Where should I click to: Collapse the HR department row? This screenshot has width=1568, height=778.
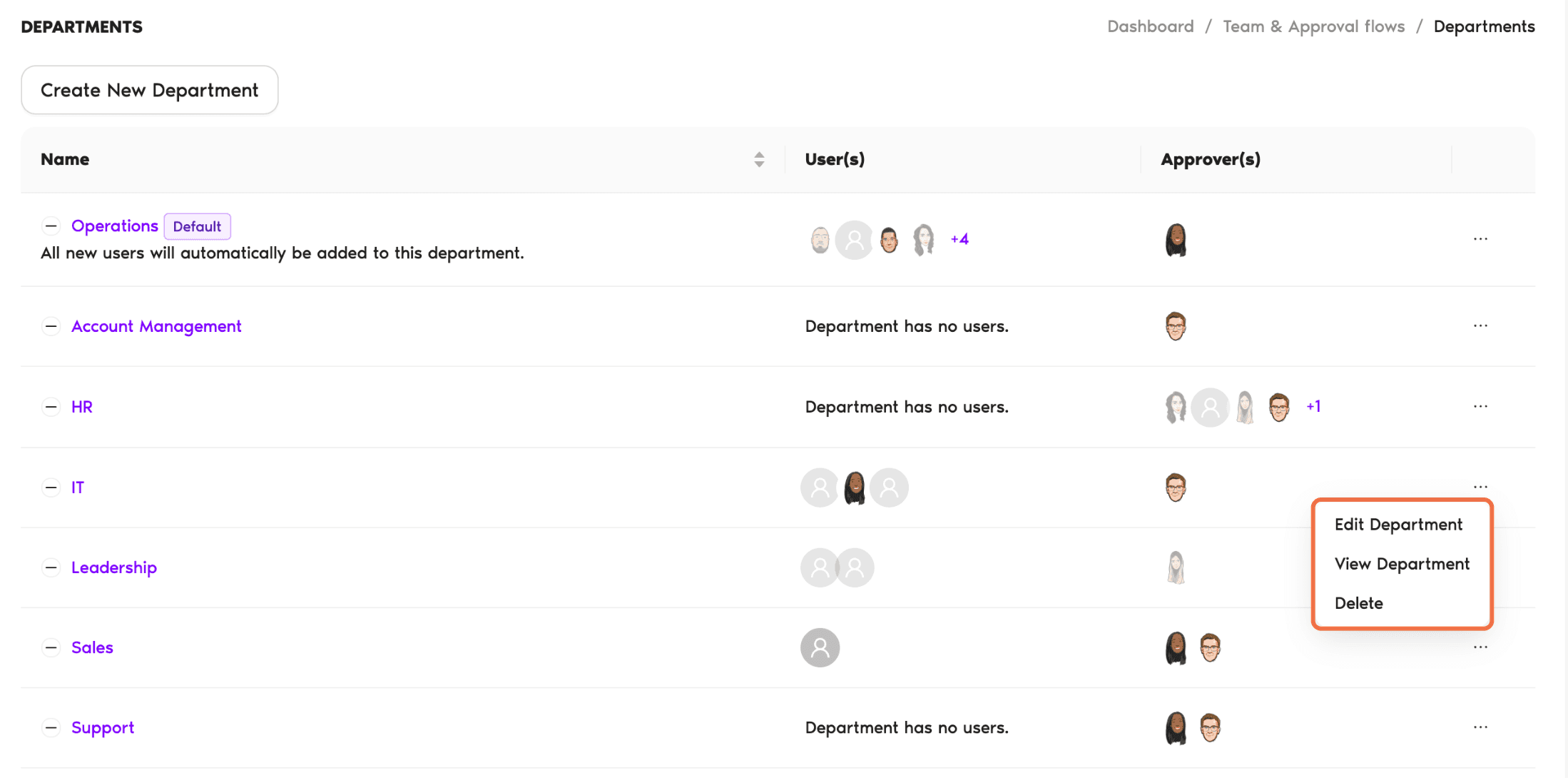[51, 407]
